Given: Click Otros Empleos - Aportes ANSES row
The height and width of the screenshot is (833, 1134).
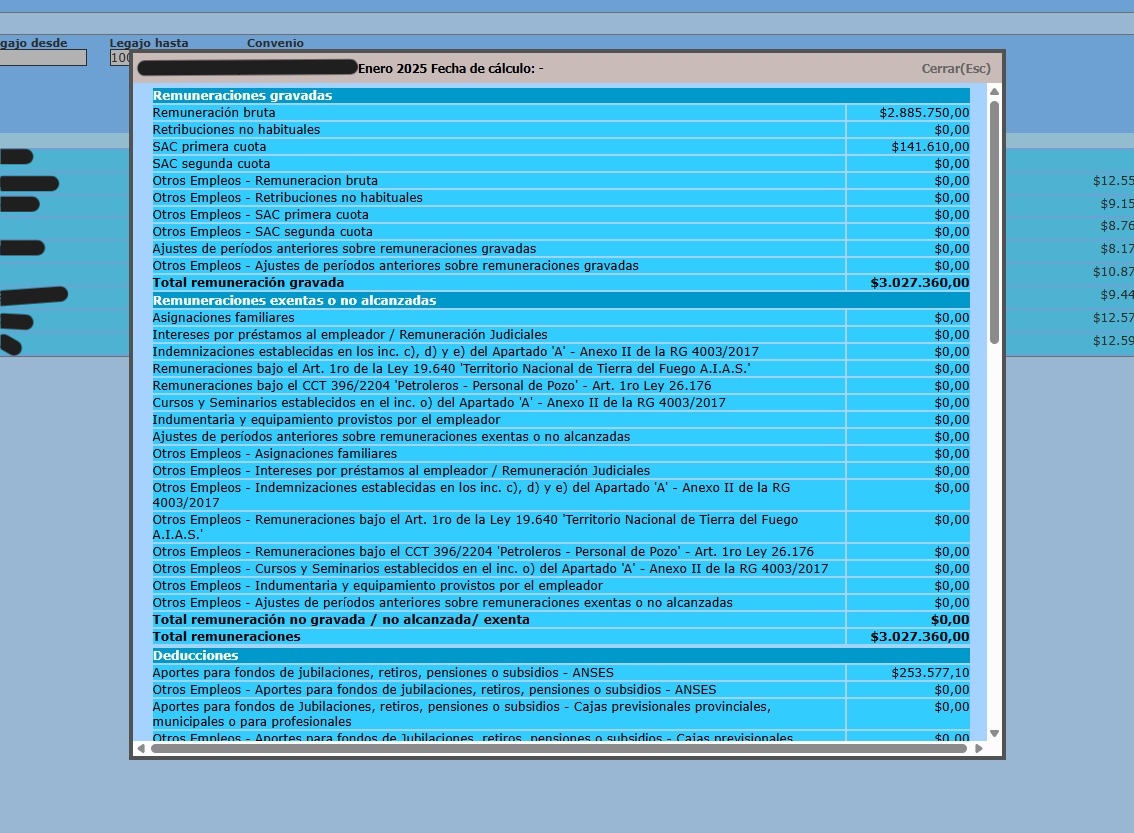Looking at the screenshot, I should [560, 689].
